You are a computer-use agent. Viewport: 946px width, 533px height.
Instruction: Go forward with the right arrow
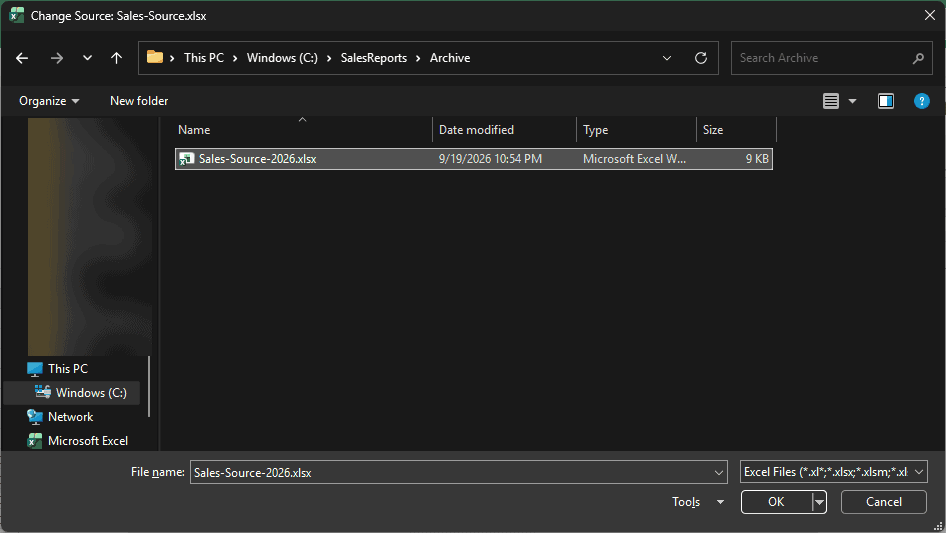[57, 58]
